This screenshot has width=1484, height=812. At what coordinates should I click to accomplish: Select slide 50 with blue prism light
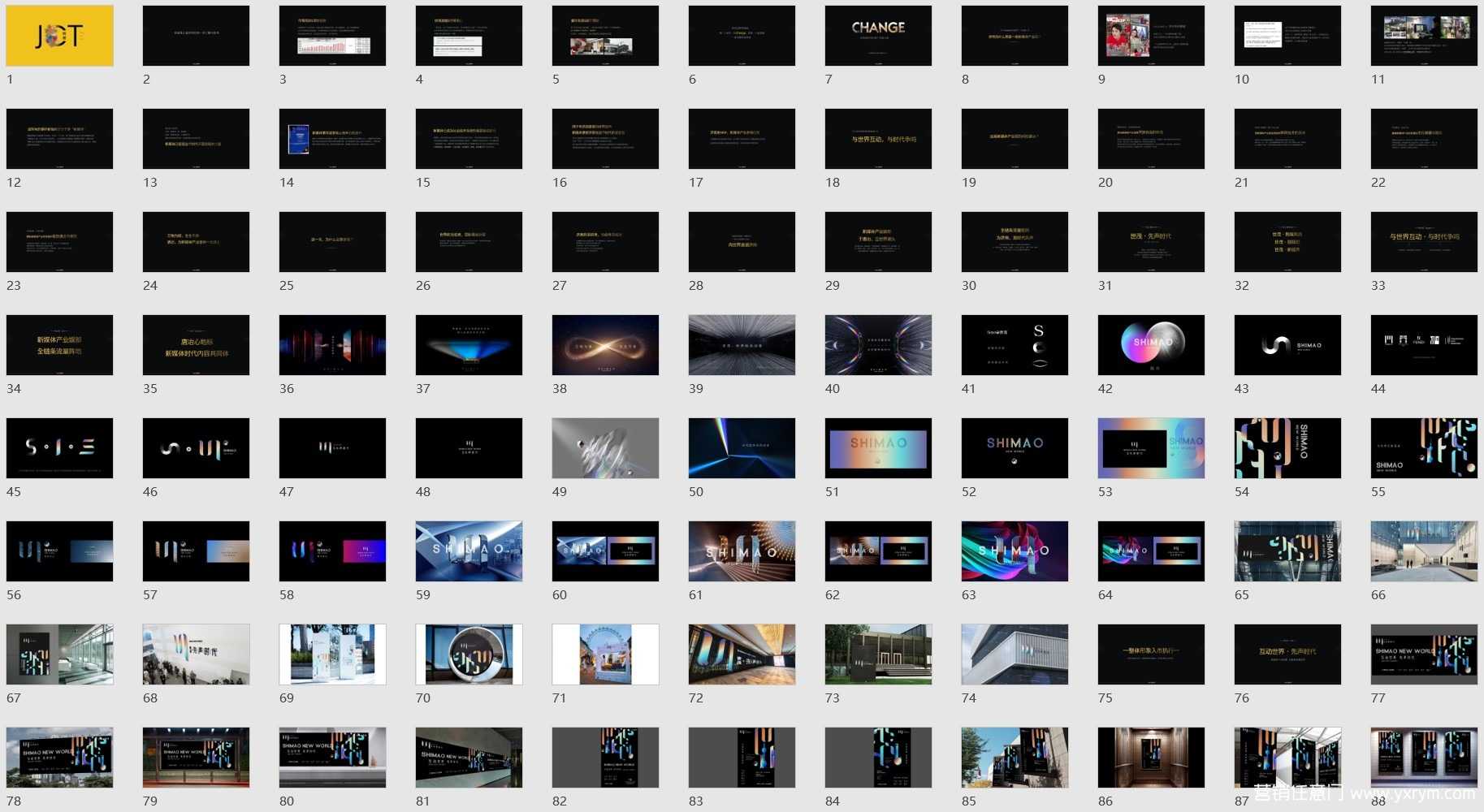(x=742, y=448)
